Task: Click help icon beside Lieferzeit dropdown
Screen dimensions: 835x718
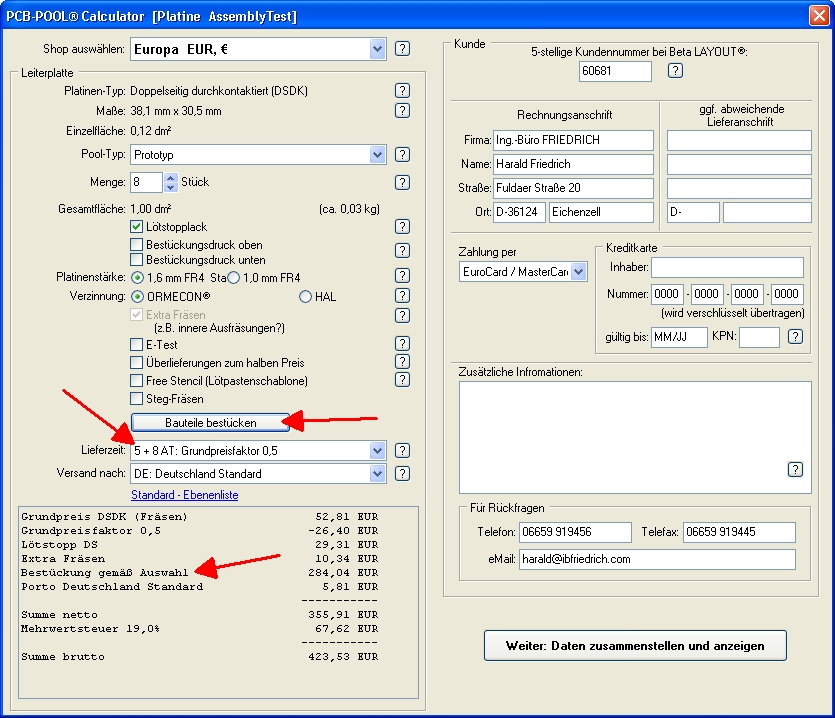Action: [x=402, y=451]
